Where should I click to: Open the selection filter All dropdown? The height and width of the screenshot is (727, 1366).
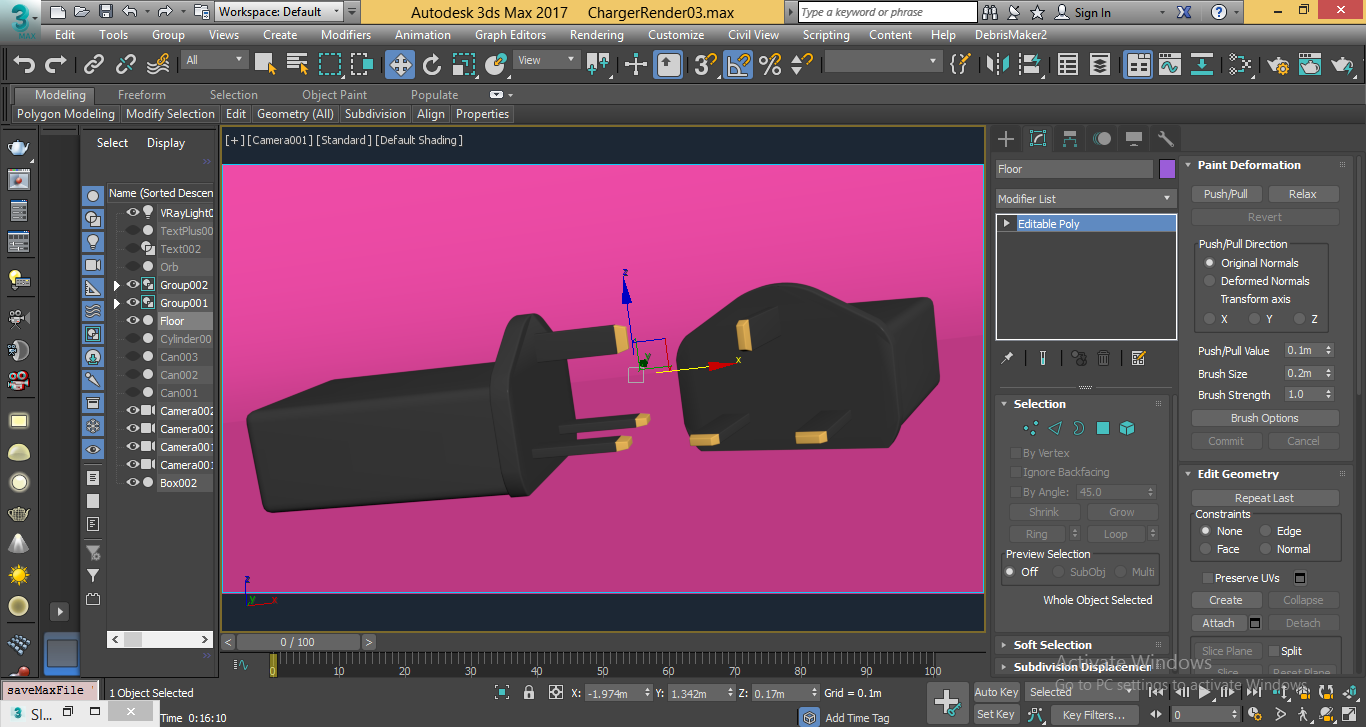215,60
